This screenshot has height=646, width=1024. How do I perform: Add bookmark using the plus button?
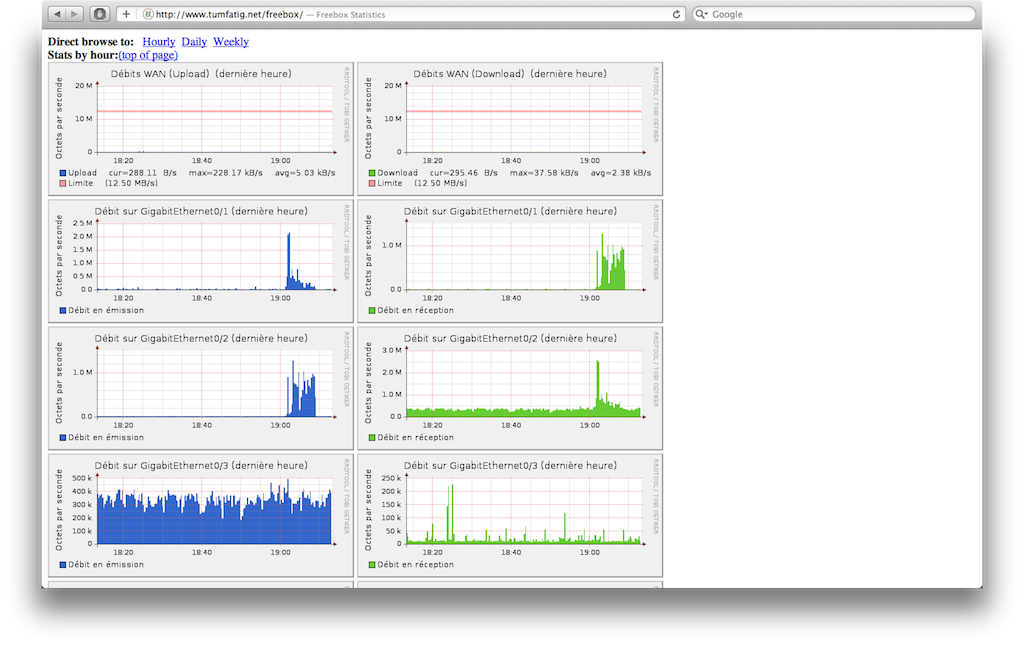126,14
